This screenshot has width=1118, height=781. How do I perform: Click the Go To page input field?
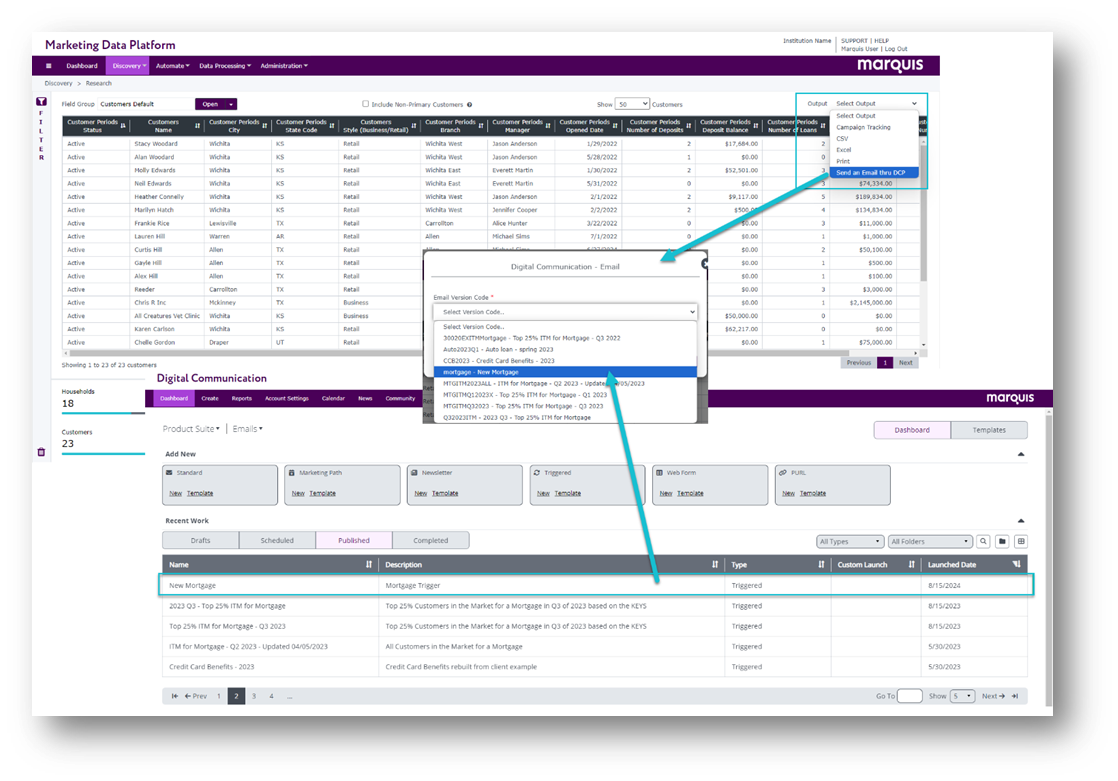[x=910, y=696]
